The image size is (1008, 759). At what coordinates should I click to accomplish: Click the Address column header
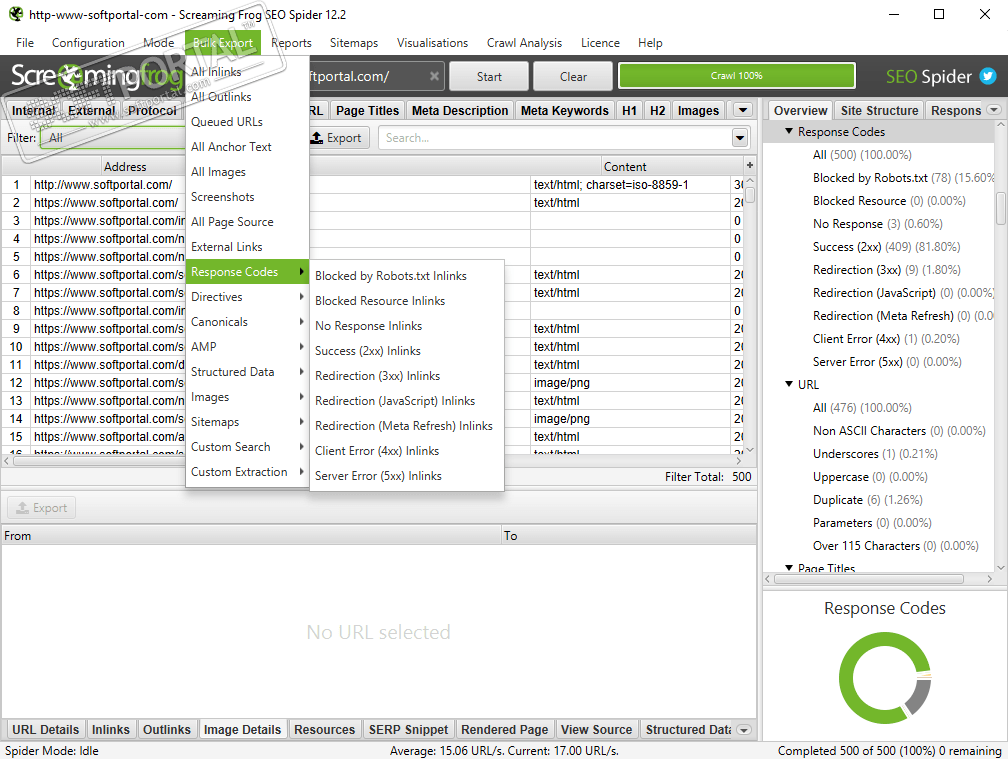click(125, 166)
